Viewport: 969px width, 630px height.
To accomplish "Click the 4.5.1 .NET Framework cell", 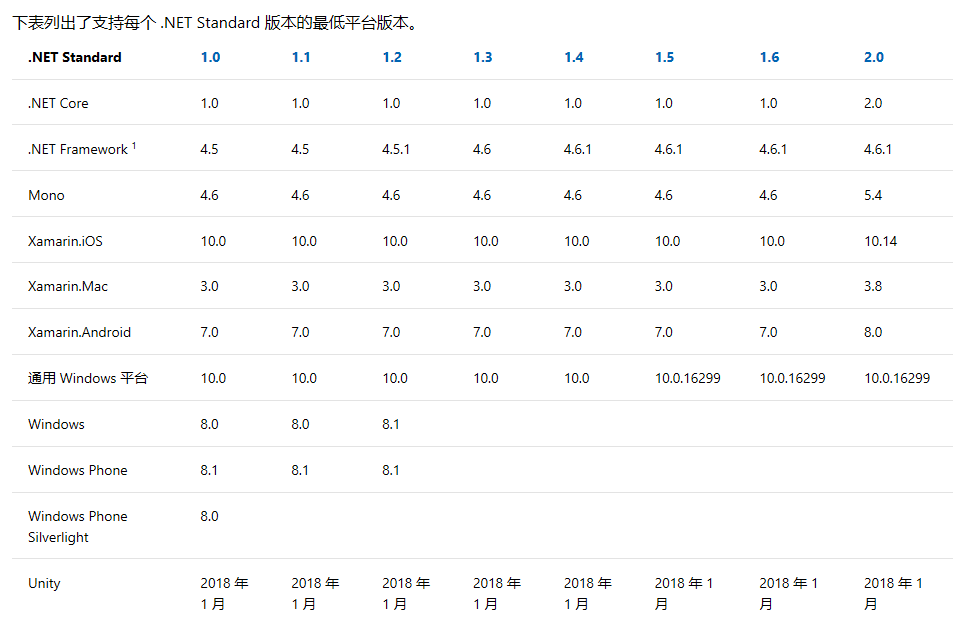I will (x=396, y=149).
